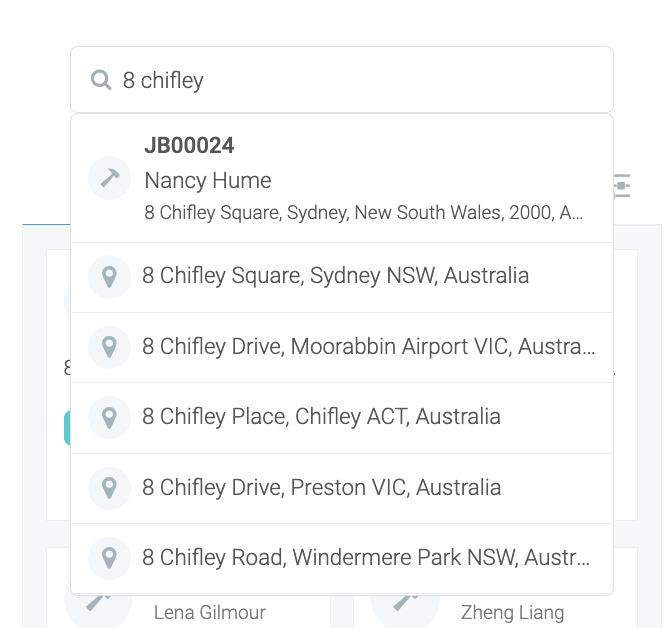Click the magnifier search icon
This screenshot has width=670, height=628.
tap(101, 80)
